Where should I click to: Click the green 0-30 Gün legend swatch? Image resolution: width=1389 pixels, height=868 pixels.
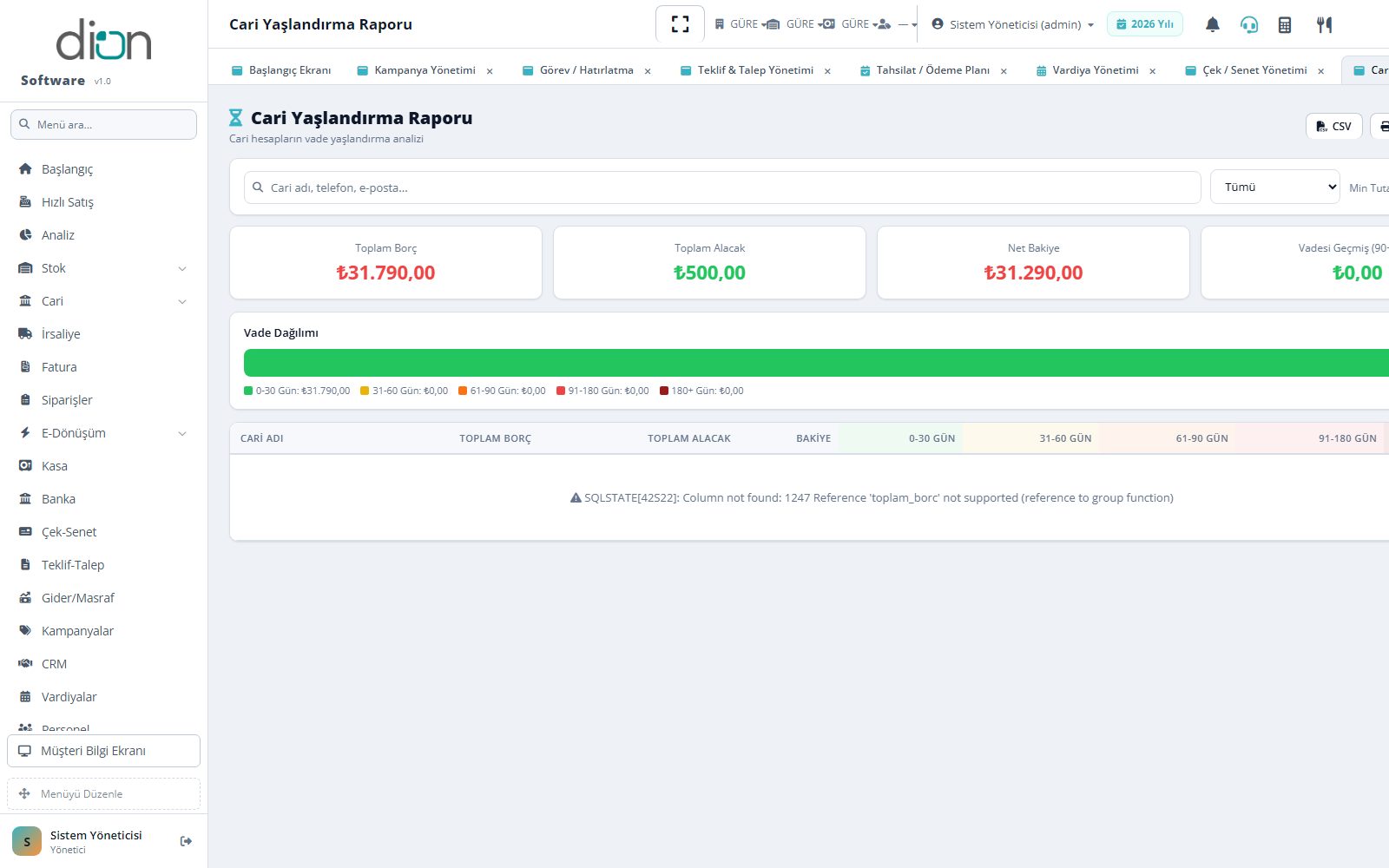(x=248, y=391)
